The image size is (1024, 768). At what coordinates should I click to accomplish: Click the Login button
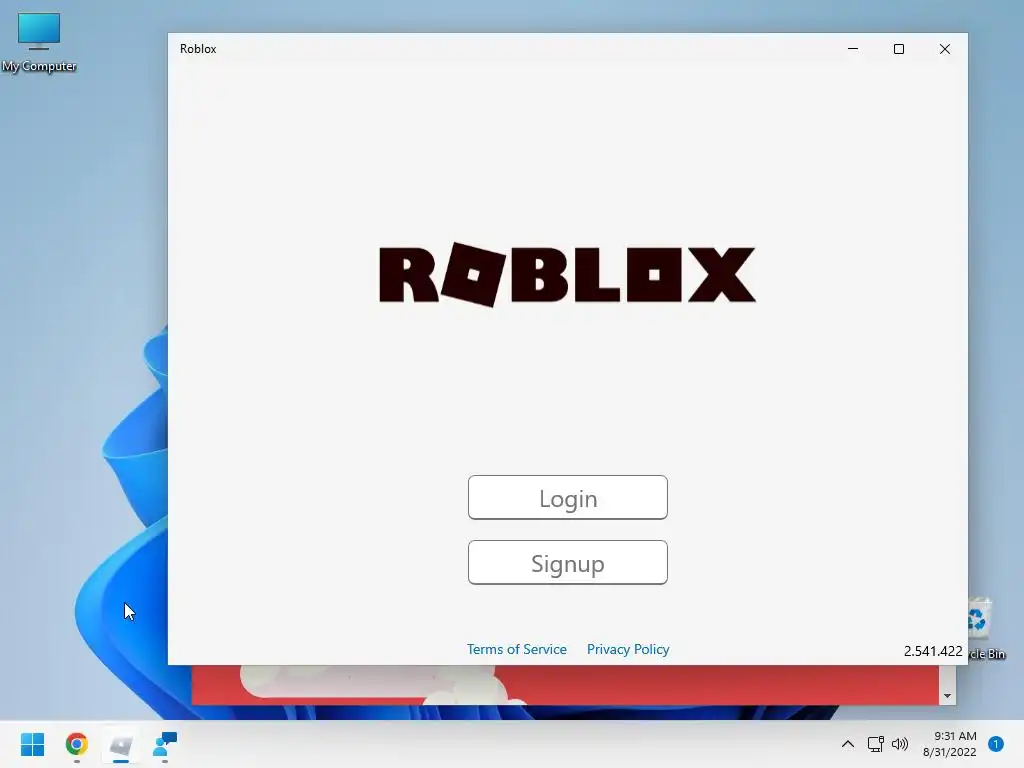click(x=568, y=498)
